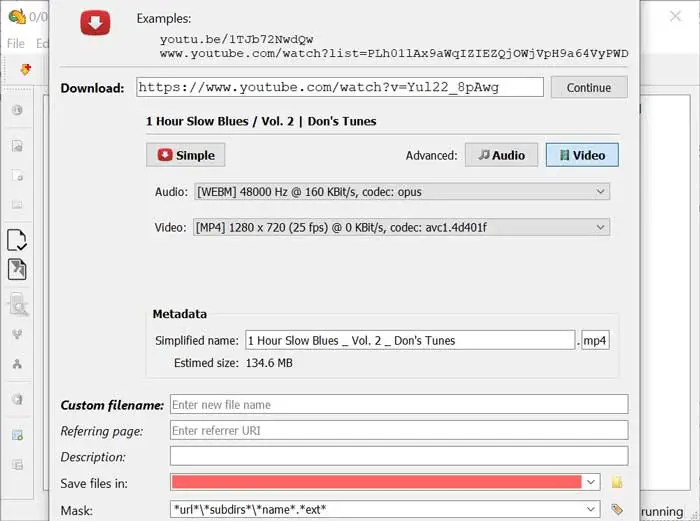This screenshot has width=700, height=521.
Task: Click the main window app logo icon
Action: click(x=17, y=17)
